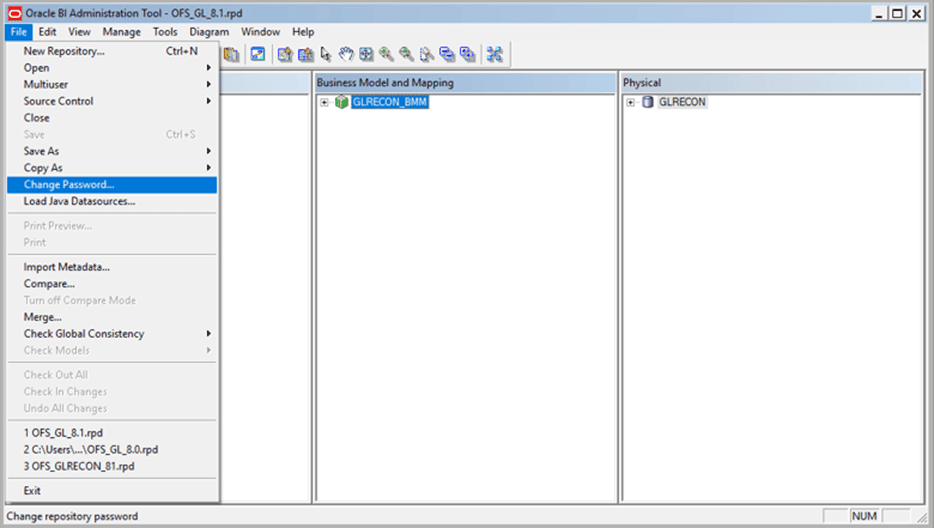This screenshot has height=528, width=934.
Task: Choose Compare from File menu
Action: click(x=112, y=284)
